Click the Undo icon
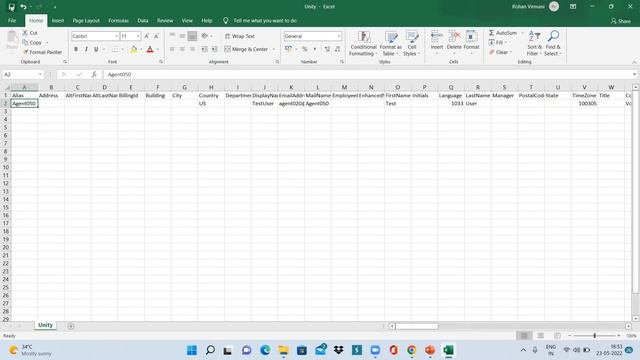The image size is (640, 360). (23, 7)
